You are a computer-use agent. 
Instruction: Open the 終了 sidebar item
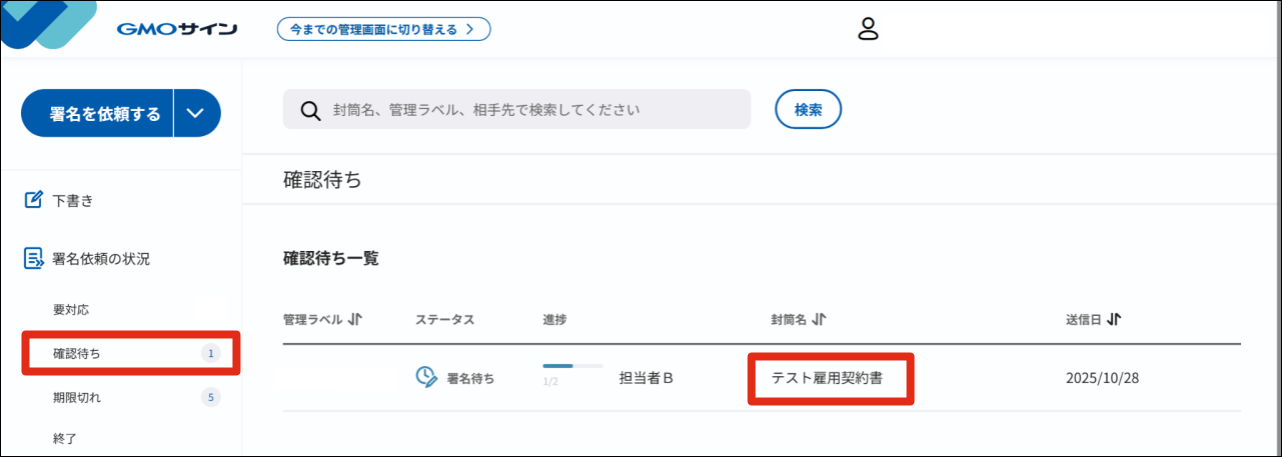click(64, 438)
